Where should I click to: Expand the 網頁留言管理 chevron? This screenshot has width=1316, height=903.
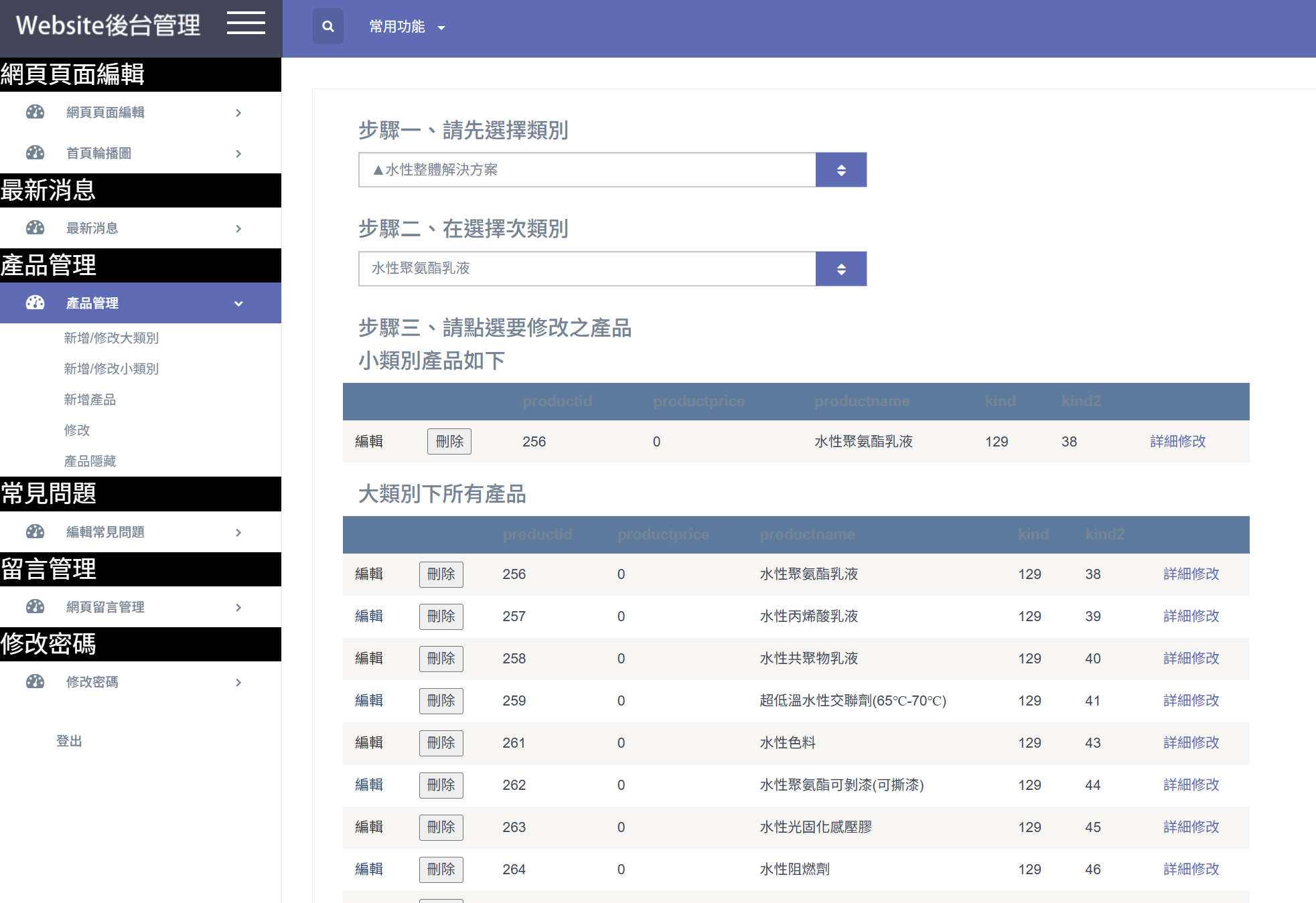coord(238,607)
